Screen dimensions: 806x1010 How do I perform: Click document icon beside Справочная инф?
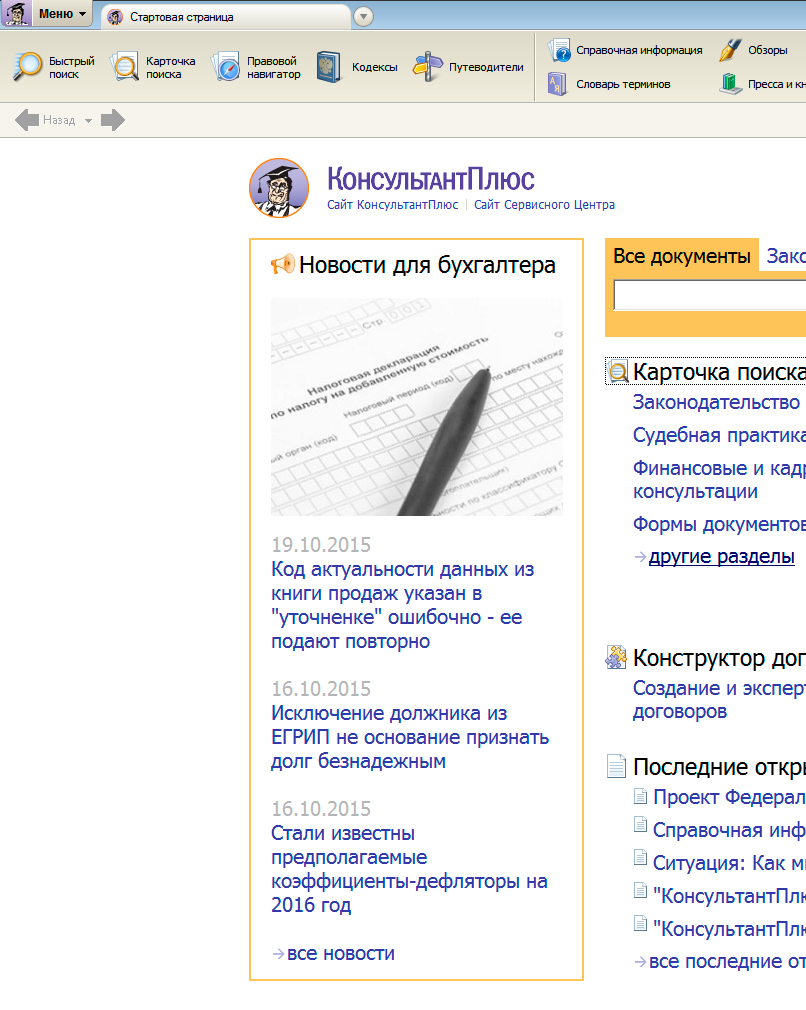640,824
